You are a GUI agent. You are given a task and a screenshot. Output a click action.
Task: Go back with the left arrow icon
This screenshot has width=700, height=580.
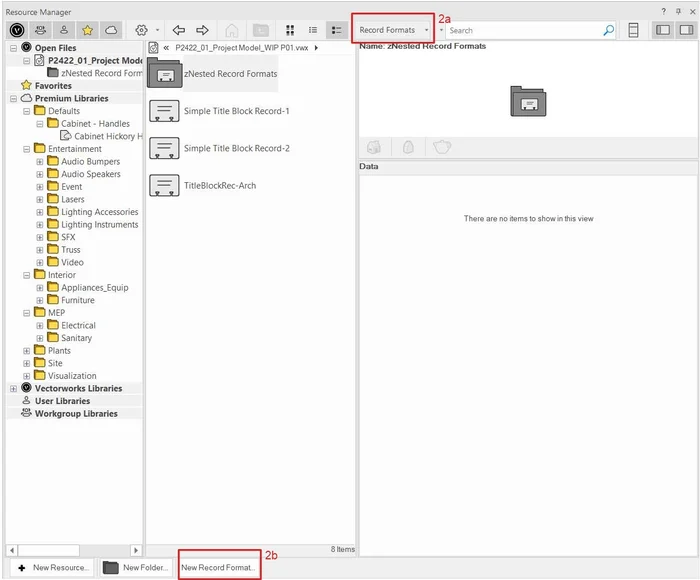(179, 31)
